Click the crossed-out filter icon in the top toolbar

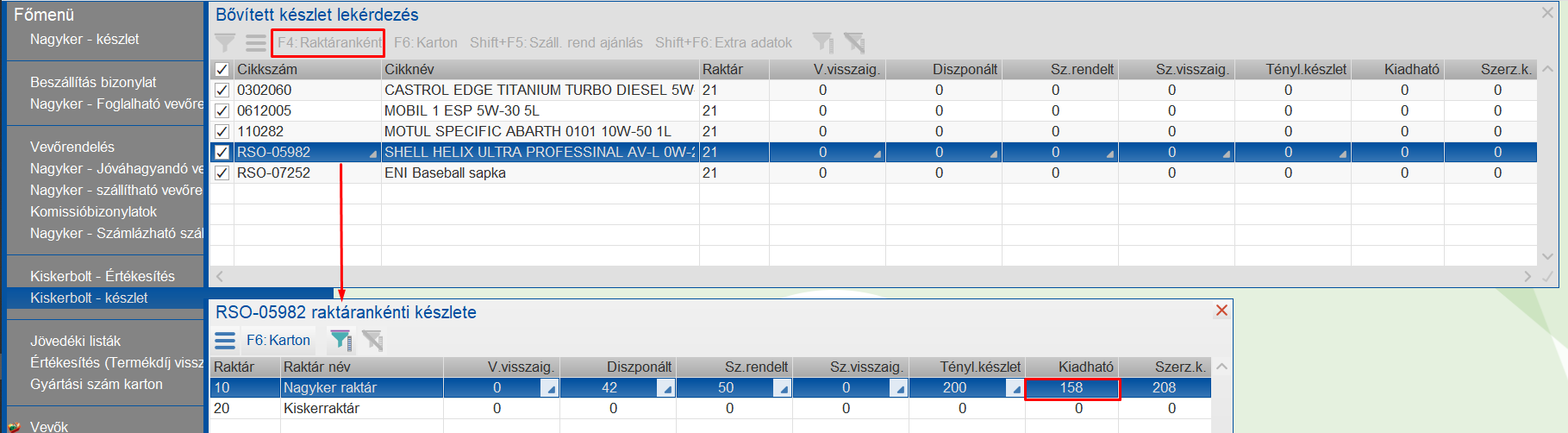click(x=854, y=42)
